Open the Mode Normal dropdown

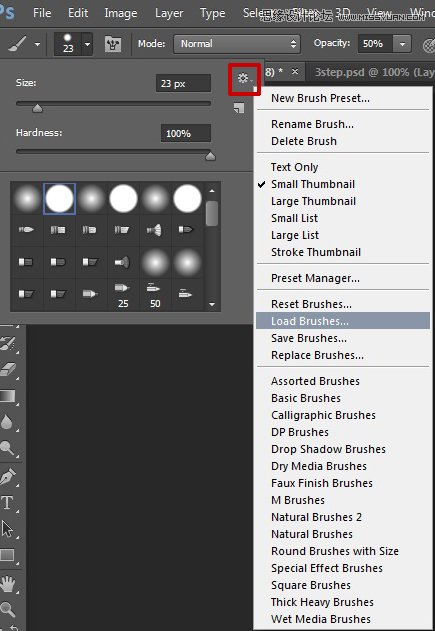click(x=237, y=44)
